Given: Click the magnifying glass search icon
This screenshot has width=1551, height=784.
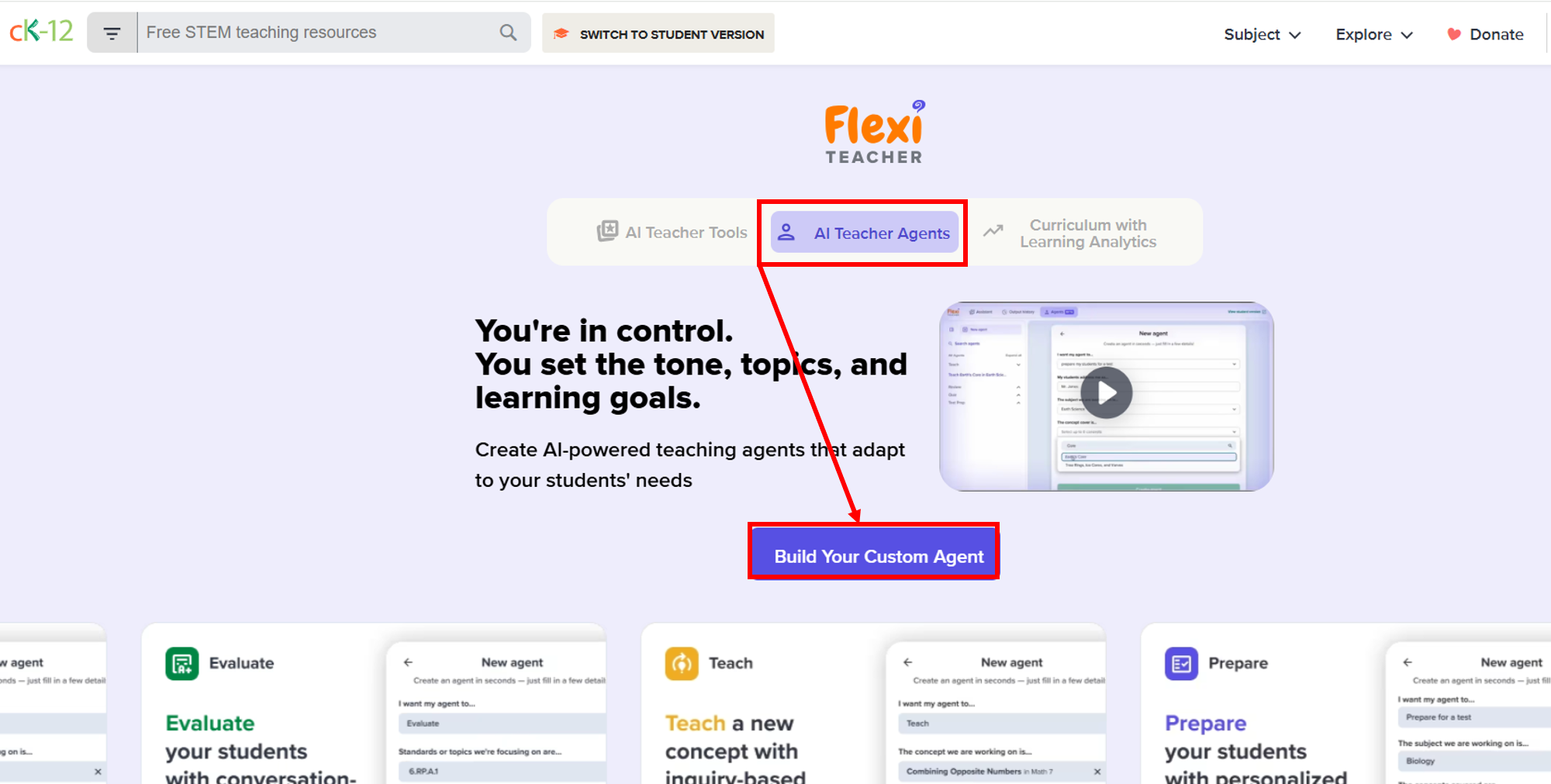Looking at the screenshot, I should coord(508,33).
